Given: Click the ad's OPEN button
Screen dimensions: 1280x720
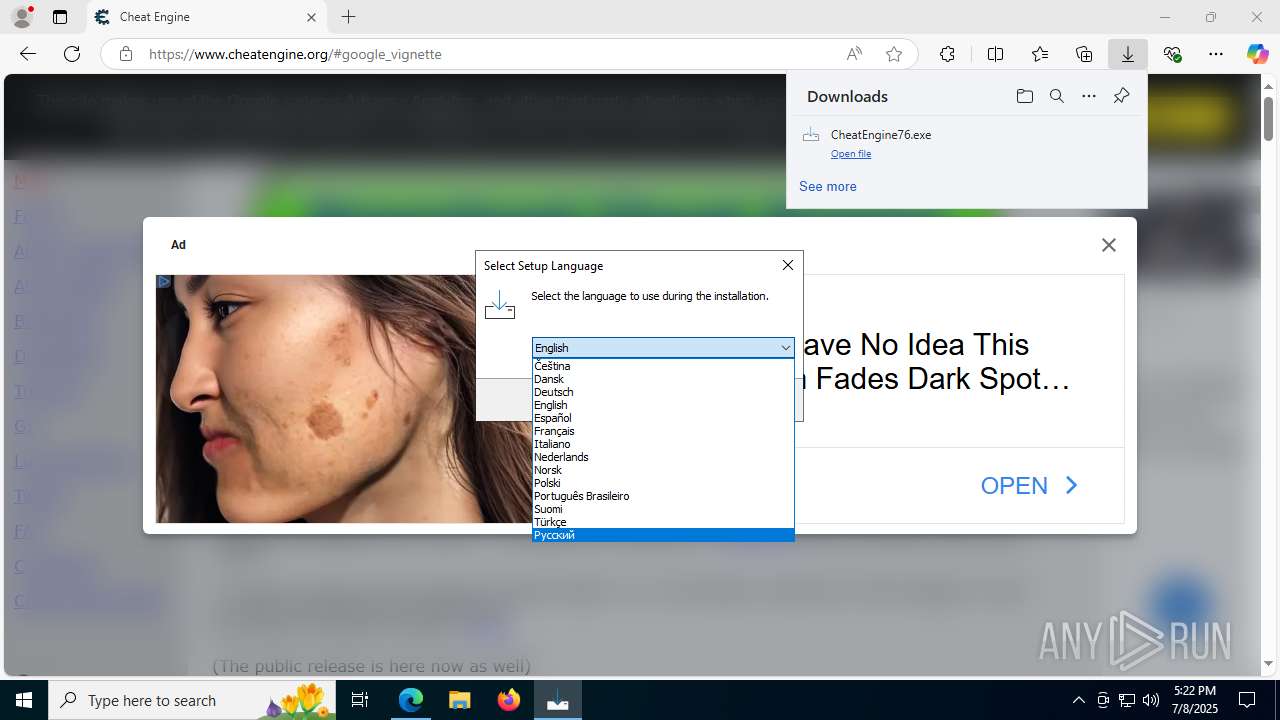Looking at the screenshot, I should [x=1029, y=485].
